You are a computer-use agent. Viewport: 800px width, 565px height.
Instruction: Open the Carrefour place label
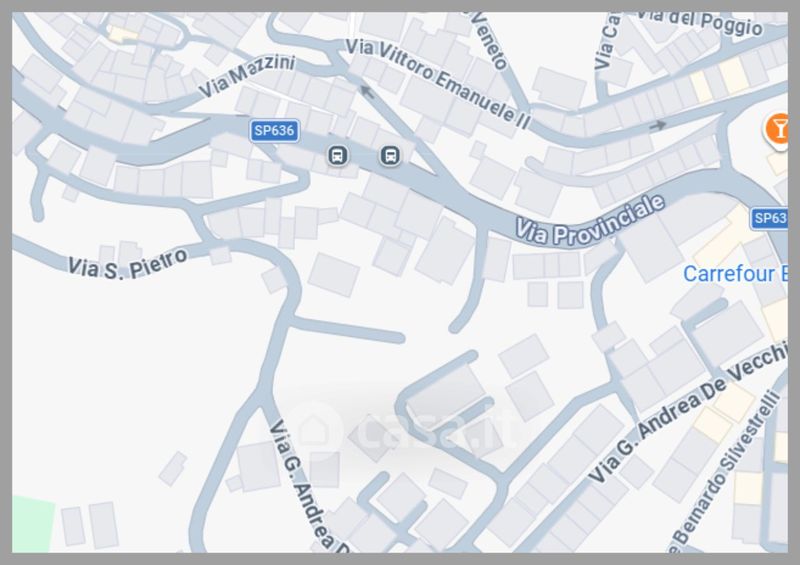pos(735,274)
